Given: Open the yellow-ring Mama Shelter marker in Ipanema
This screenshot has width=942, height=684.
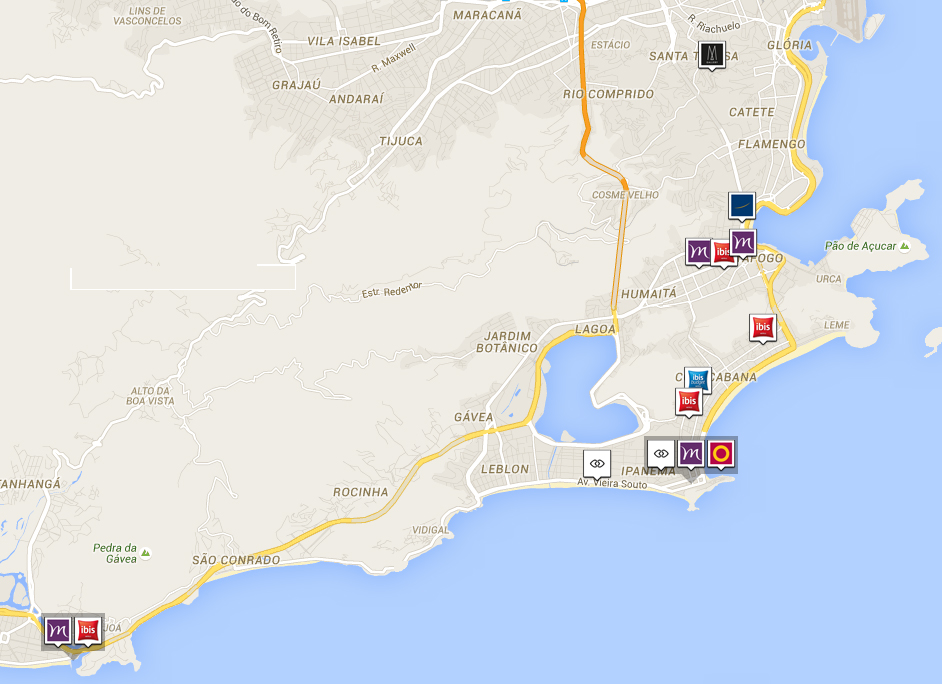Looking at the screenshot, I should pos(720,454).
